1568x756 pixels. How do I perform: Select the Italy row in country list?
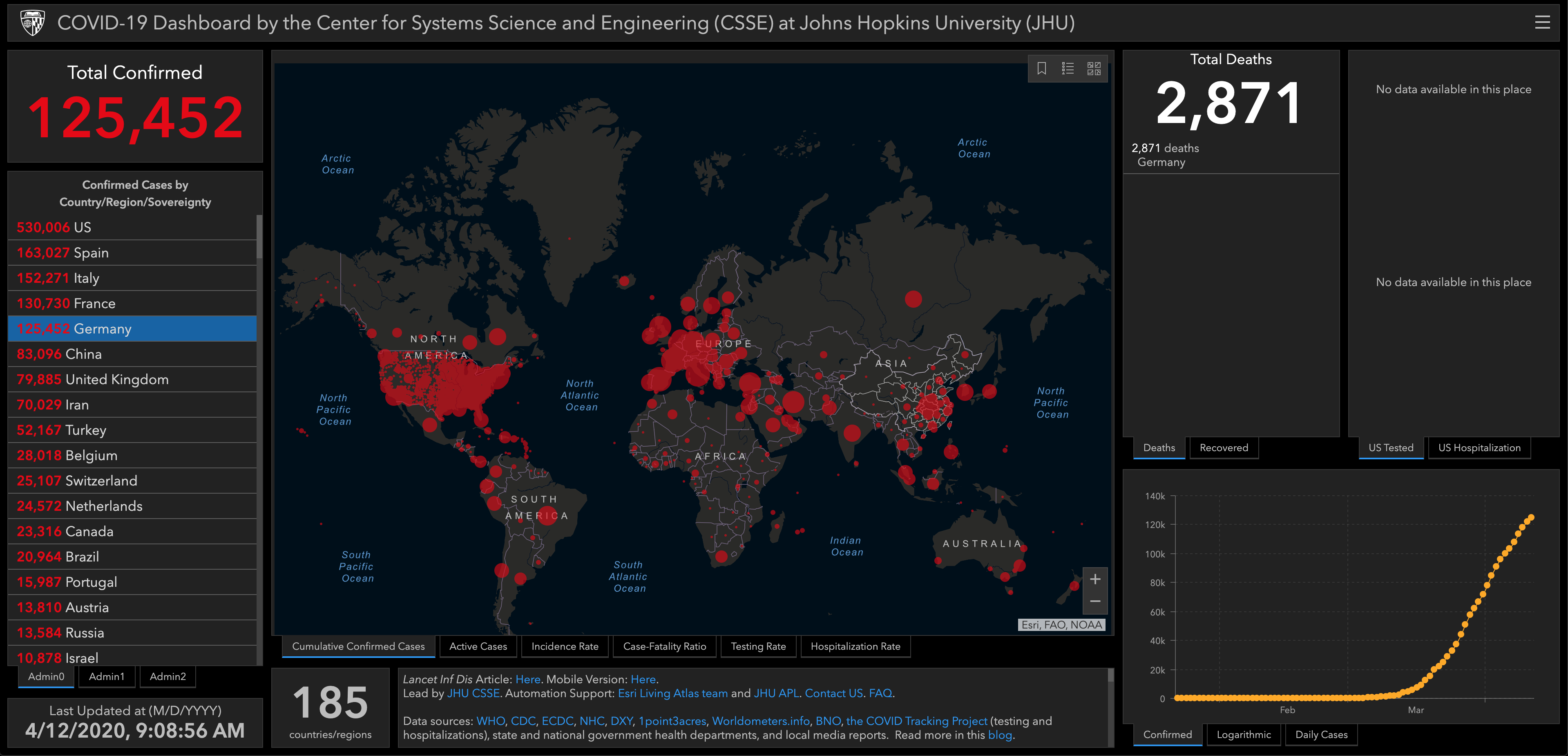pyautogui.click(x=132, y=278)
